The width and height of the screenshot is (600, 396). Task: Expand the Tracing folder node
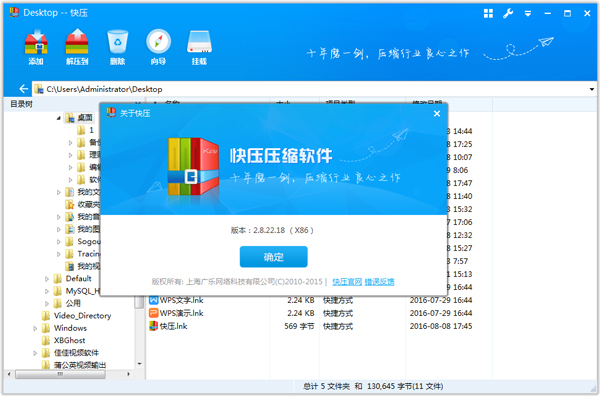point(59,254)
